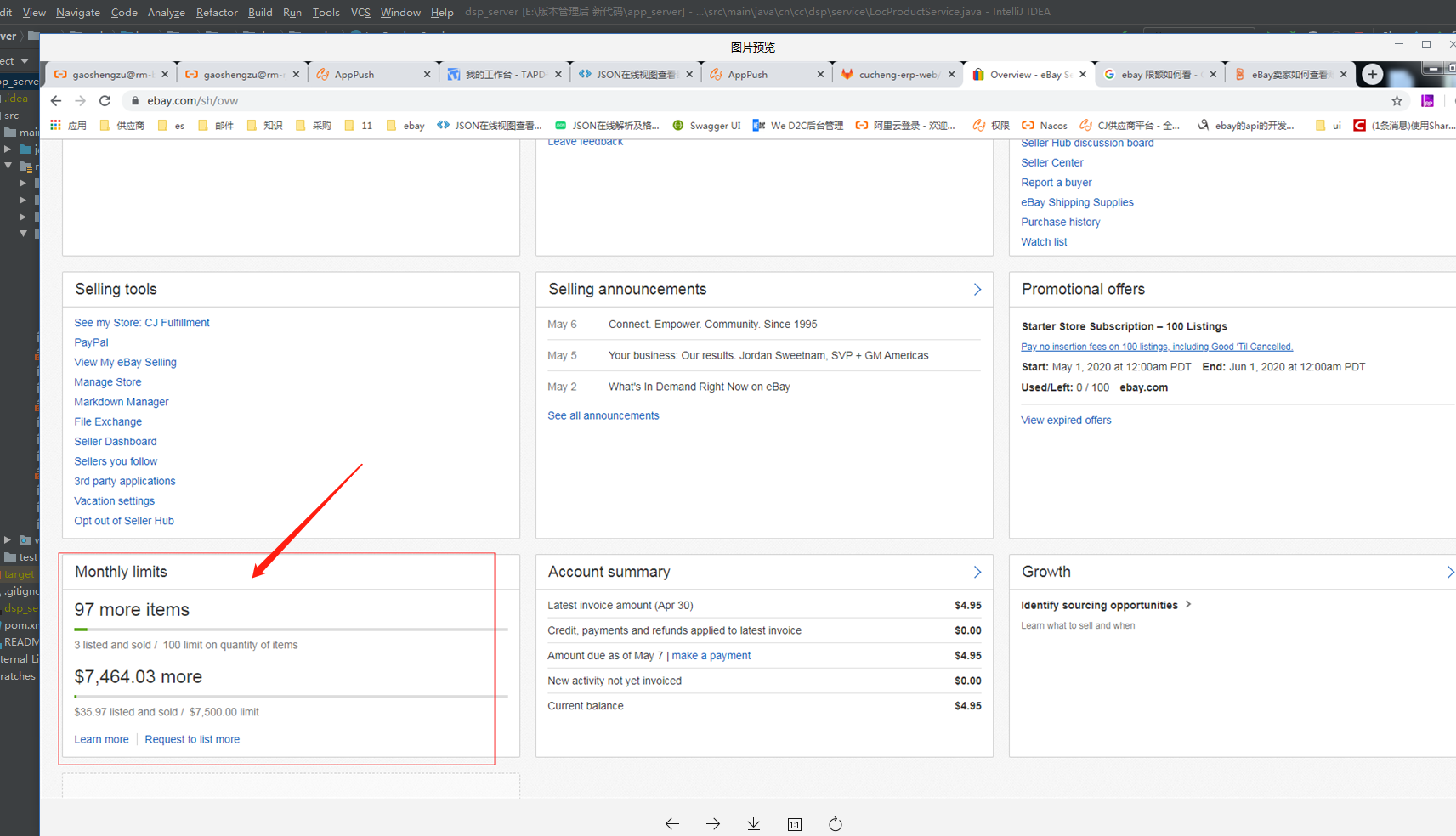This screenshot has width=1456, height=836.
Task: Expand Account summary with chevron arrow
Action: click(x=977, y=573)
